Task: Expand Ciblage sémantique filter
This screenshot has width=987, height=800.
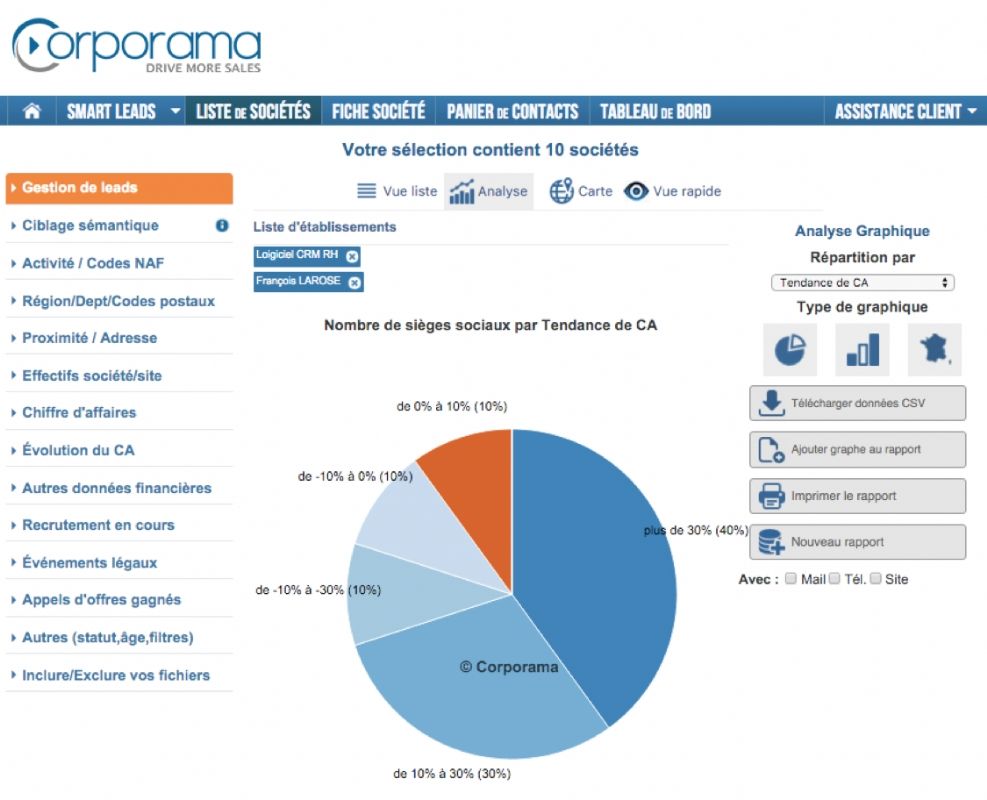Action: 91,225
